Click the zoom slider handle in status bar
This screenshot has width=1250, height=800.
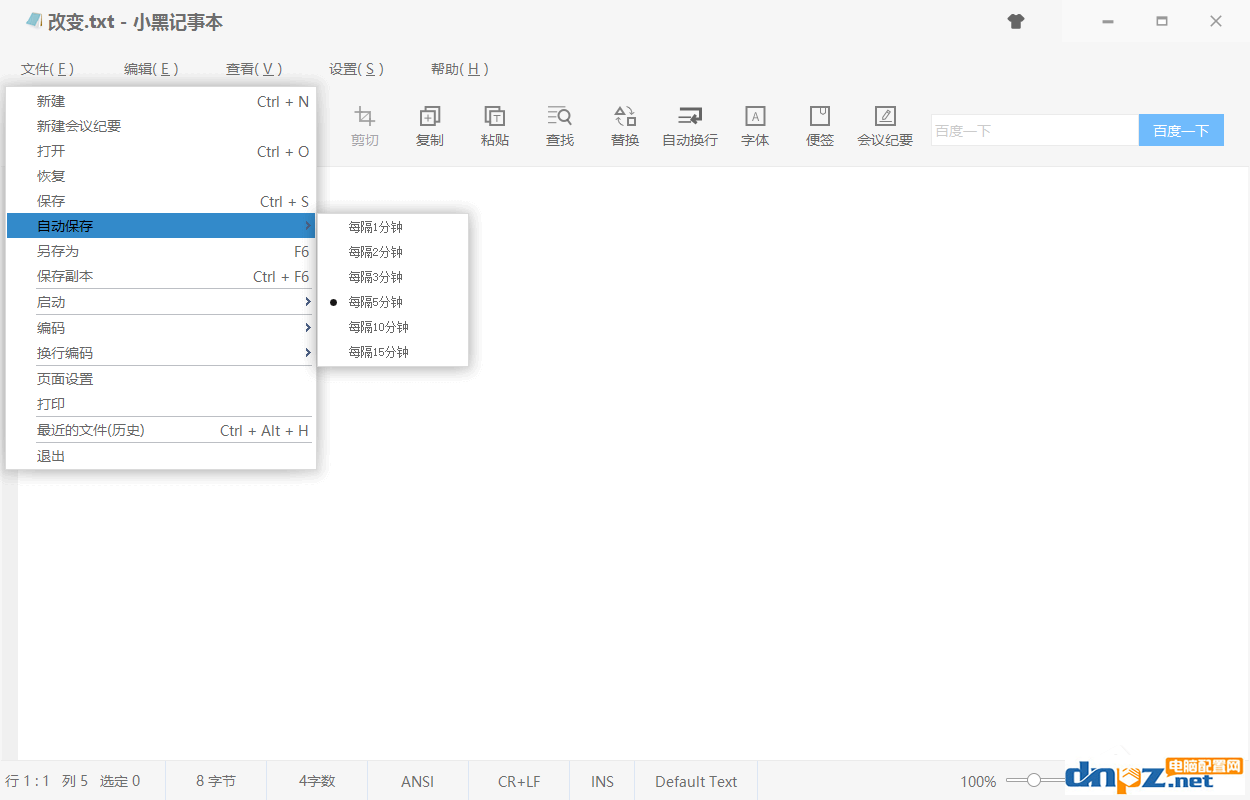coord(1034,780)
